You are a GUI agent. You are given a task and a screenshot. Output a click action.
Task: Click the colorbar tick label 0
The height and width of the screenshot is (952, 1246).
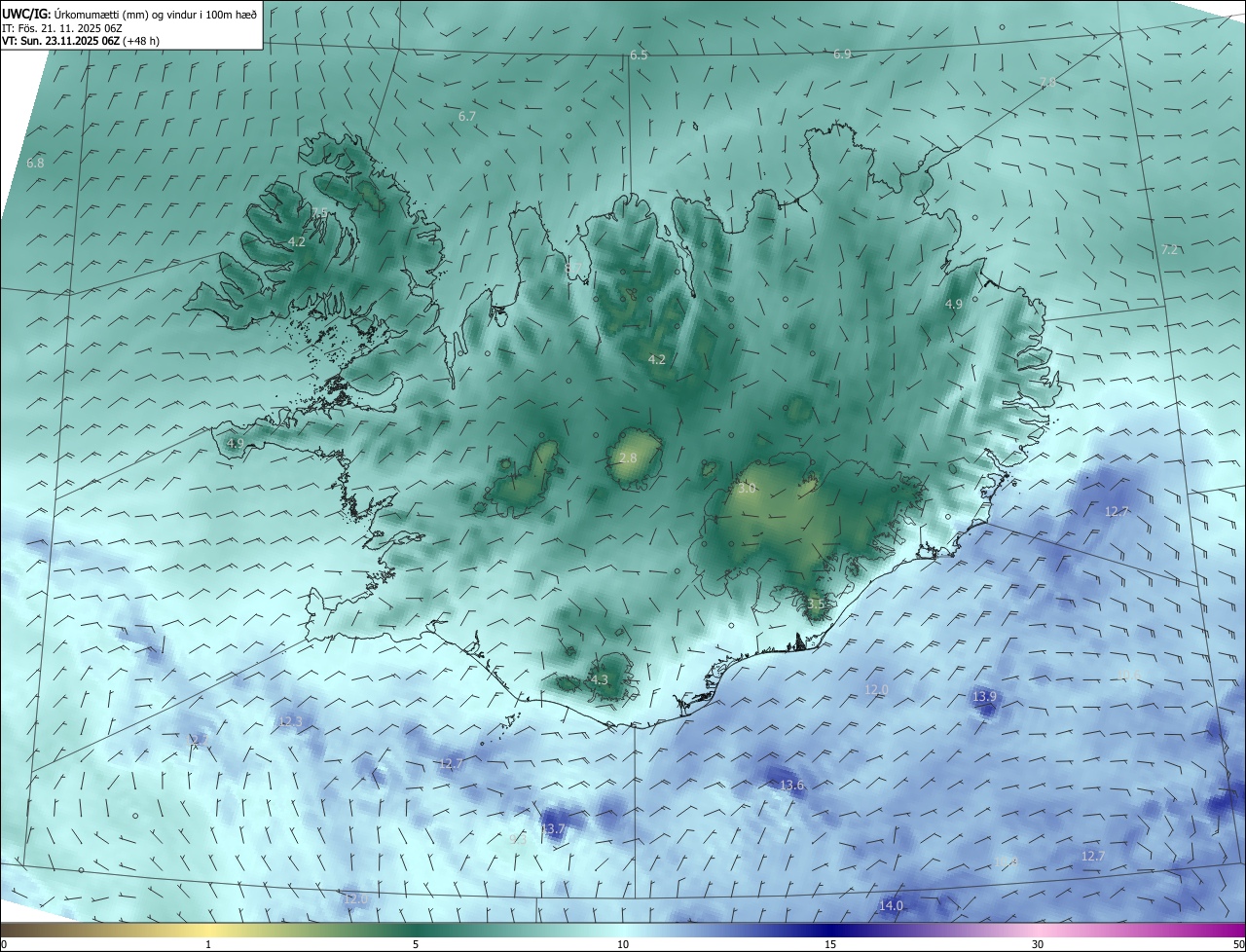3,944
